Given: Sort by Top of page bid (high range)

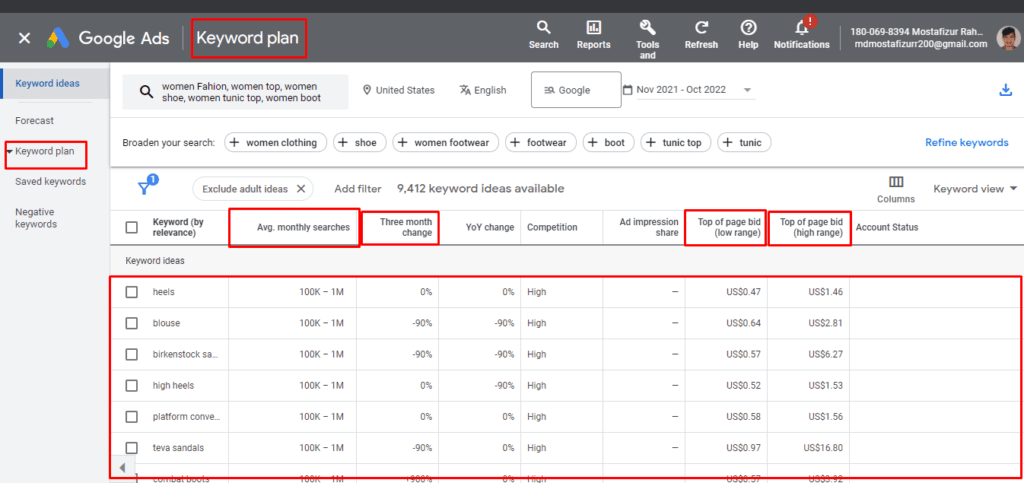Looking at the screenshot, I should coord(811,227).
